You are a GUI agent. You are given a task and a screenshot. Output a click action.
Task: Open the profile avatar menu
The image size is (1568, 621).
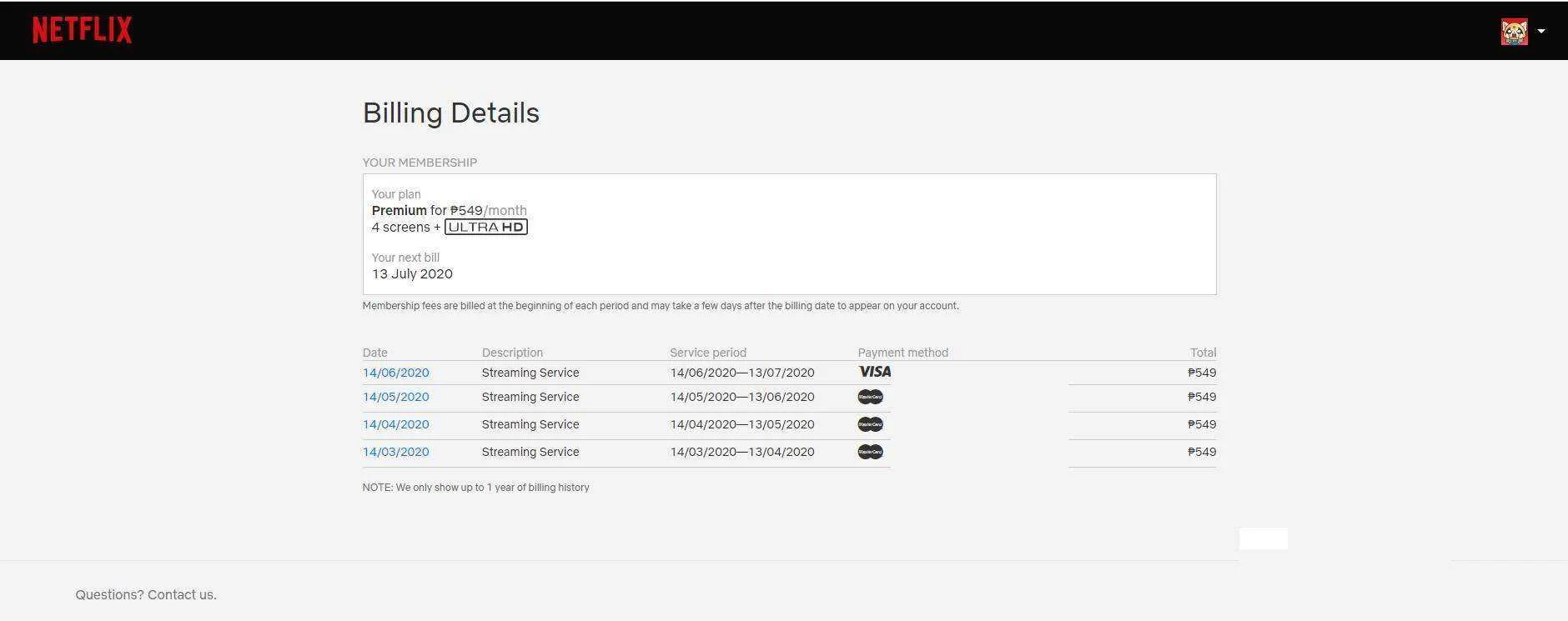coord(1514,32)
